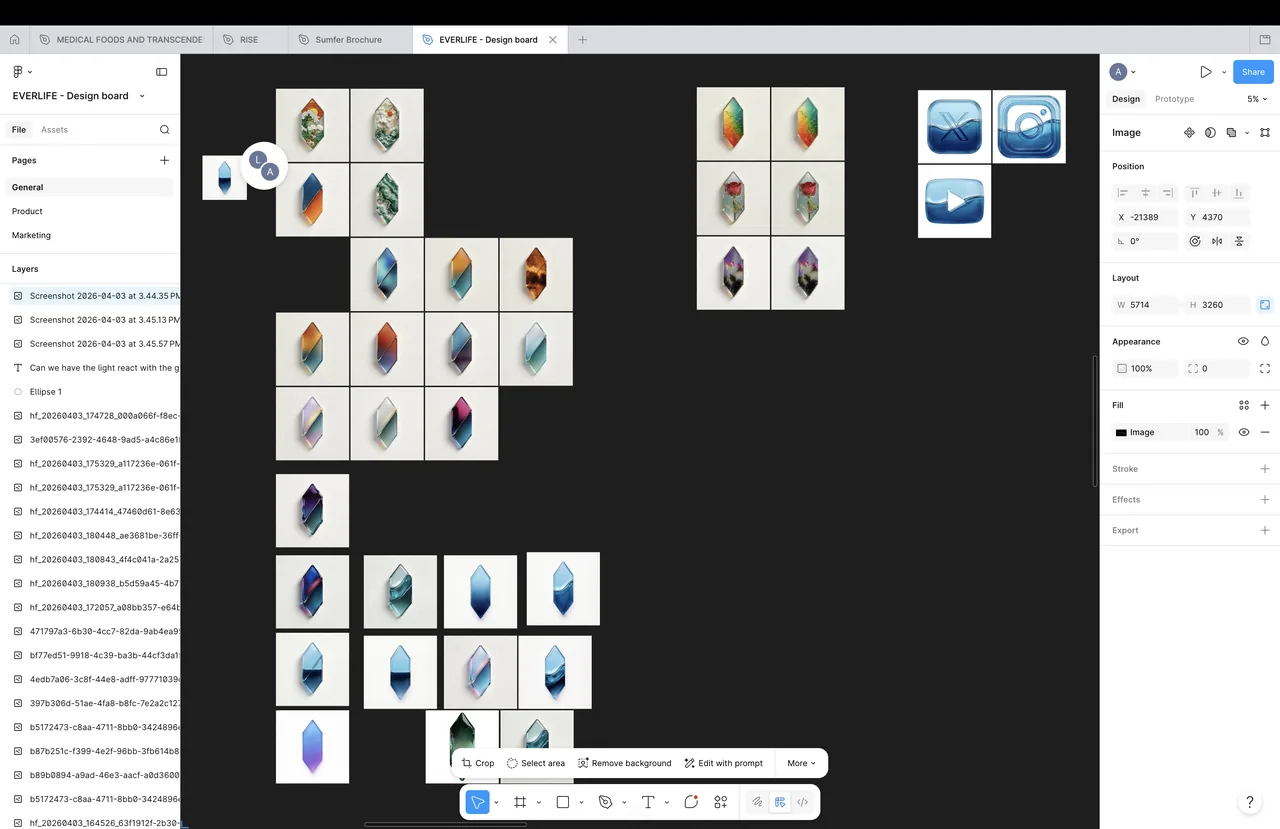Toggle lock aspect ratio button
1280x829 pixels.
tap(1265, 305)
